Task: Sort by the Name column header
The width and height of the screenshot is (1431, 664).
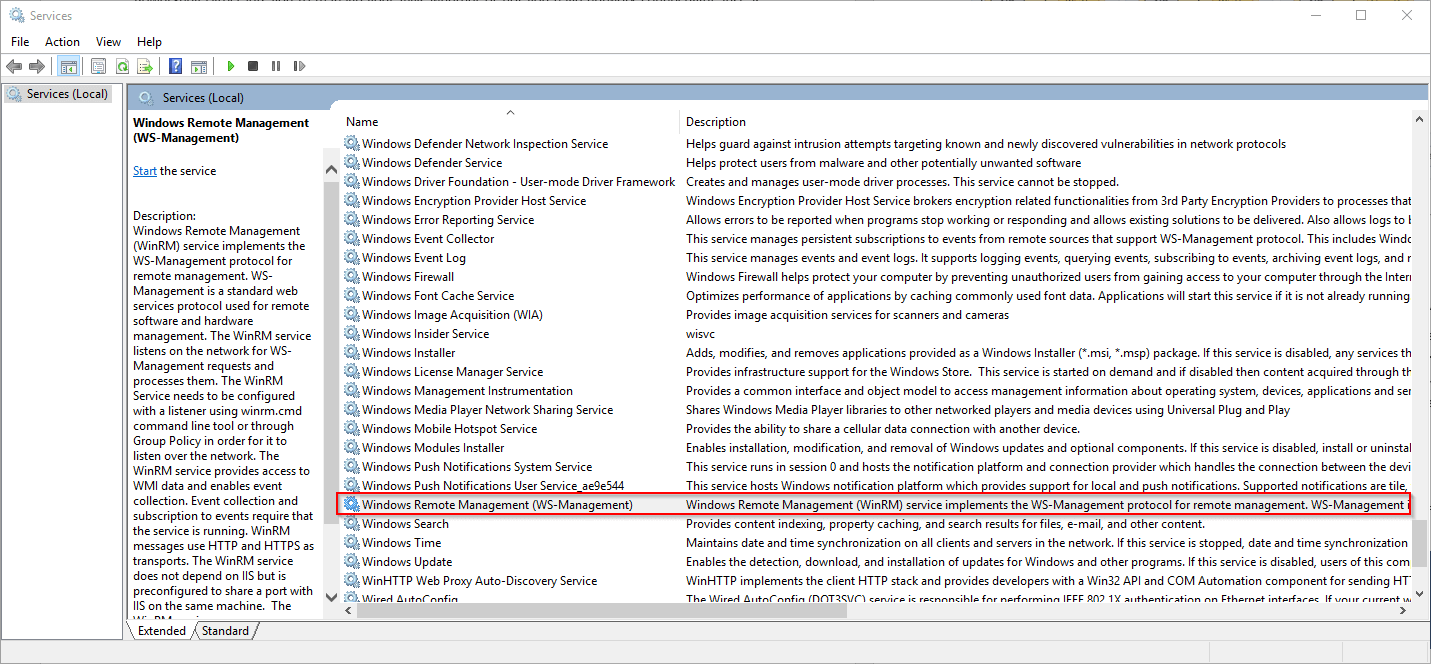Action: click(x=510, y=121)
